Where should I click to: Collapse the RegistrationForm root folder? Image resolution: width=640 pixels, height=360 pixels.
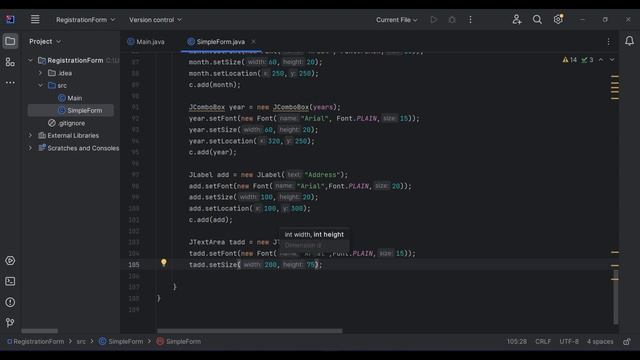pos(30,60)
